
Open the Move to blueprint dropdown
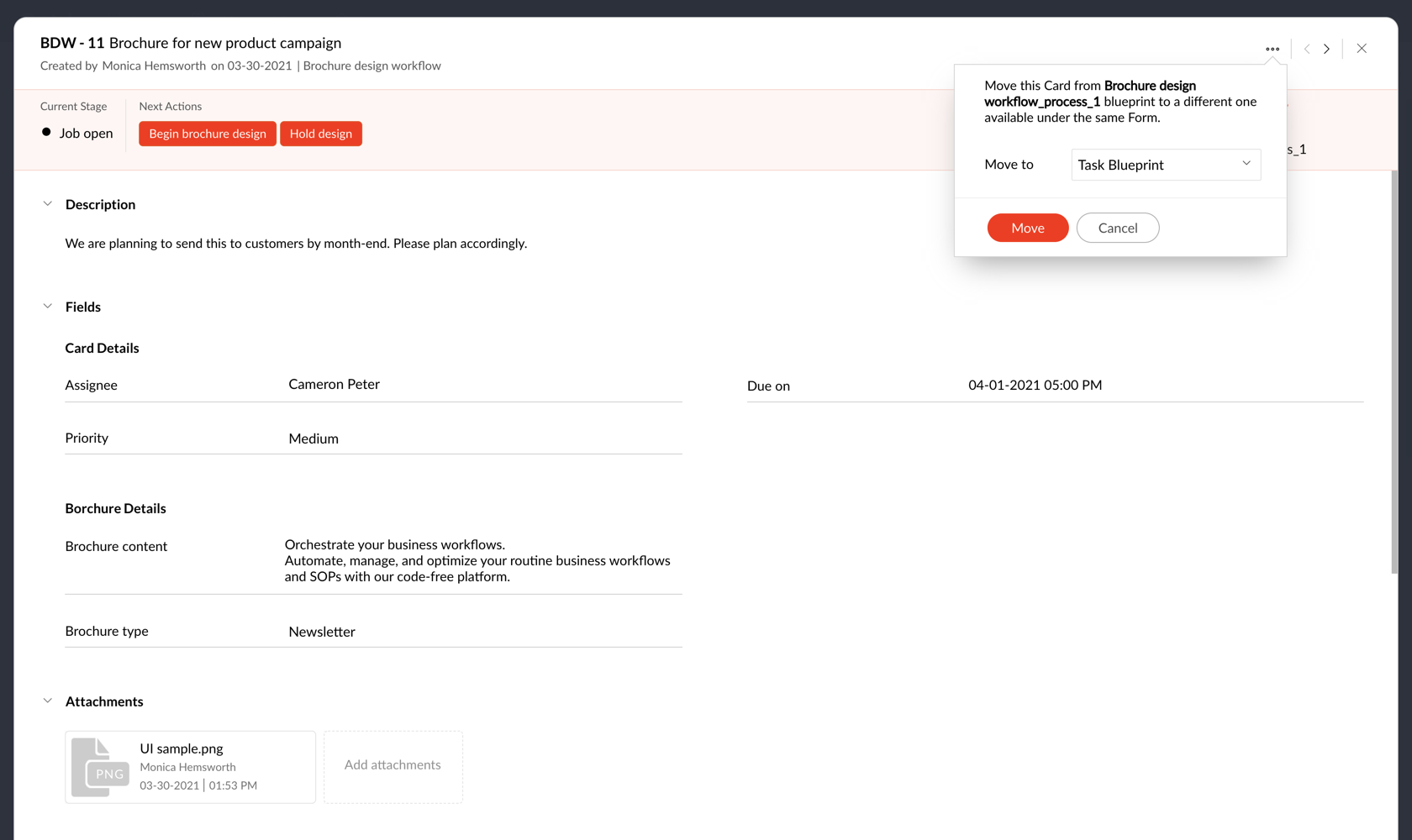coord(1165,165)
